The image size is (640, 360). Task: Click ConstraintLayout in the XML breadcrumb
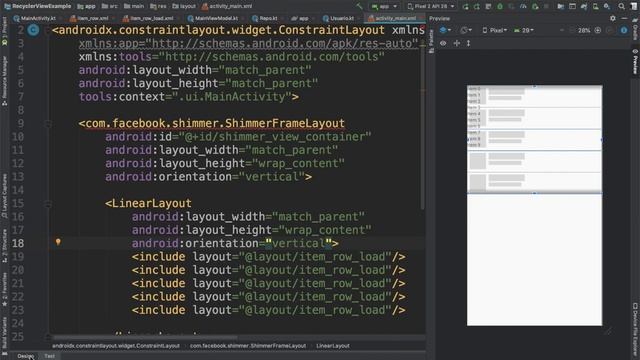(x=116, y=346)
